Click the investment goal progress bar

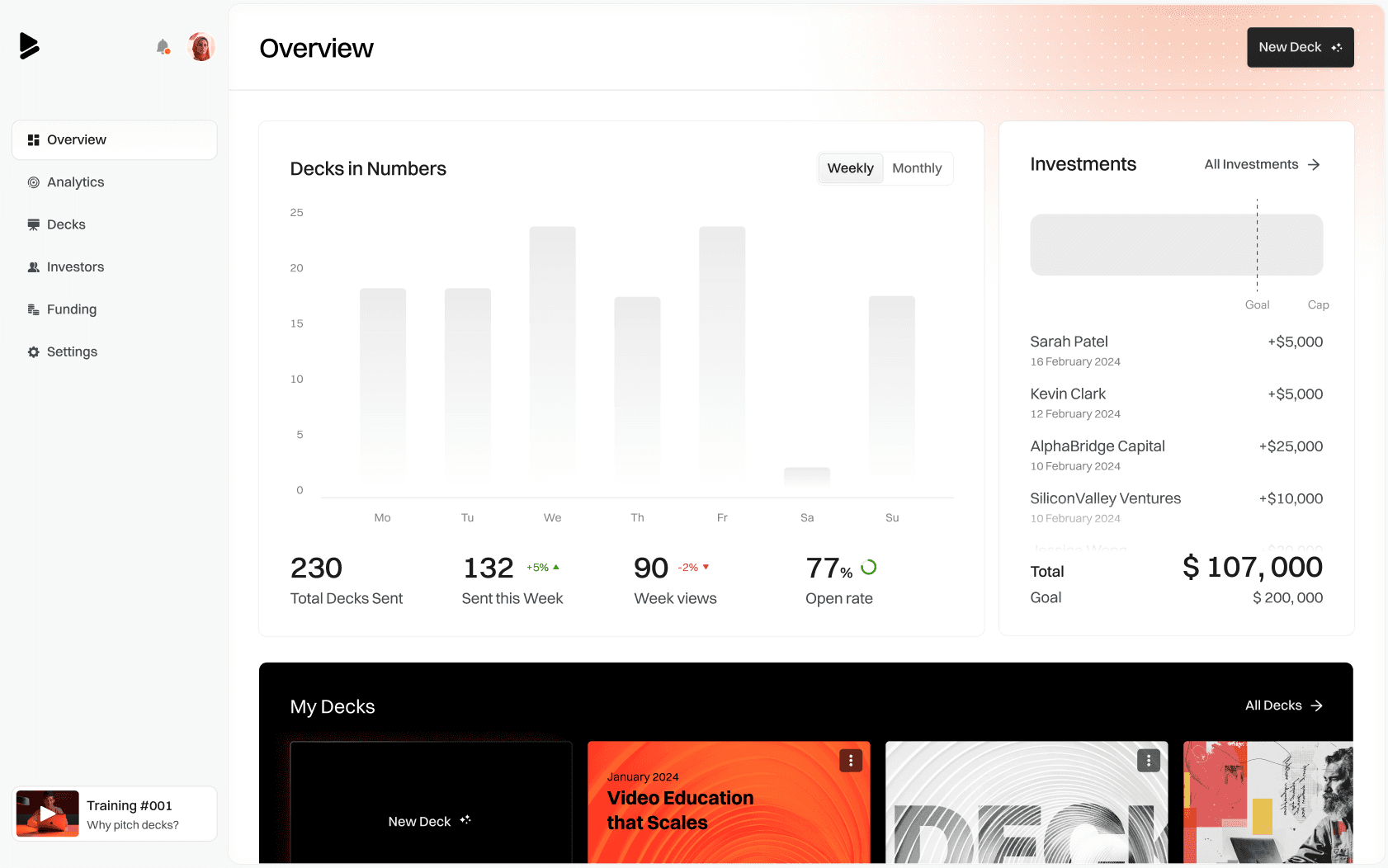[1176, 244]
